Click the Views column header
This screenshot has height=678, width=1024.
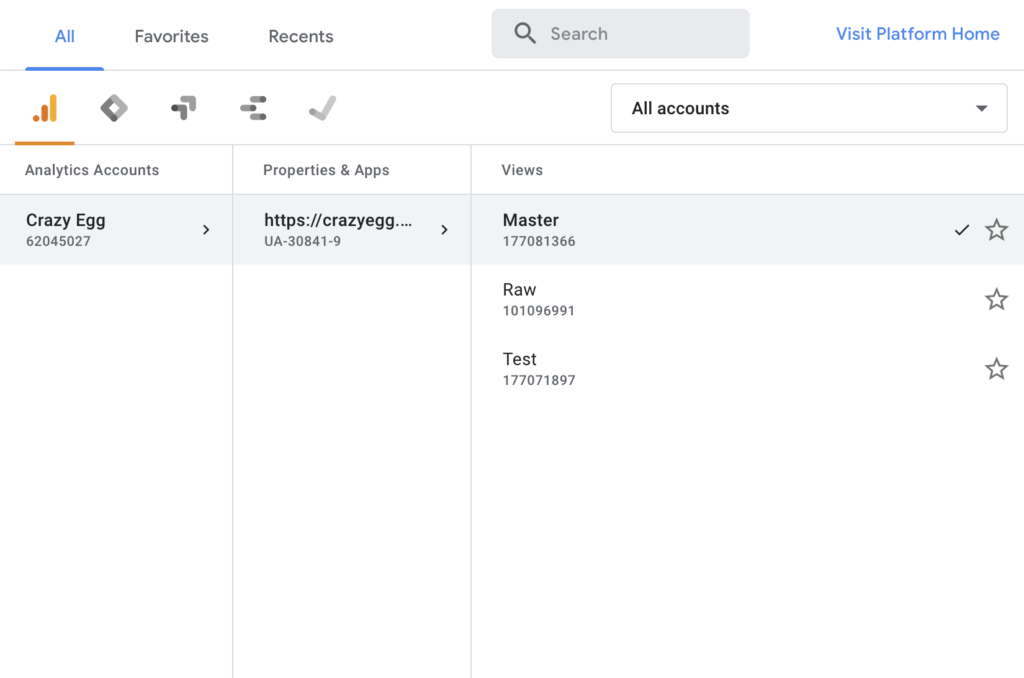click(522, 170)
